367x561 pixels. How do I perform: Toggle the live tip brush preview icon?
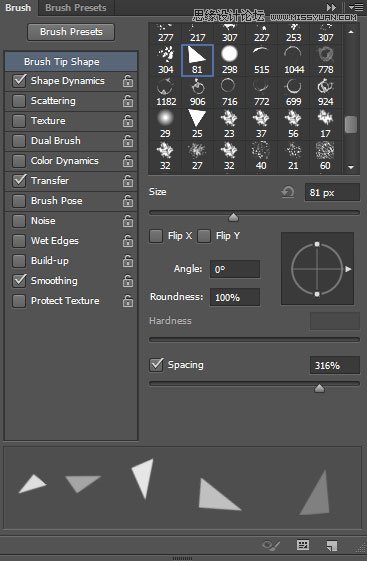271,546
